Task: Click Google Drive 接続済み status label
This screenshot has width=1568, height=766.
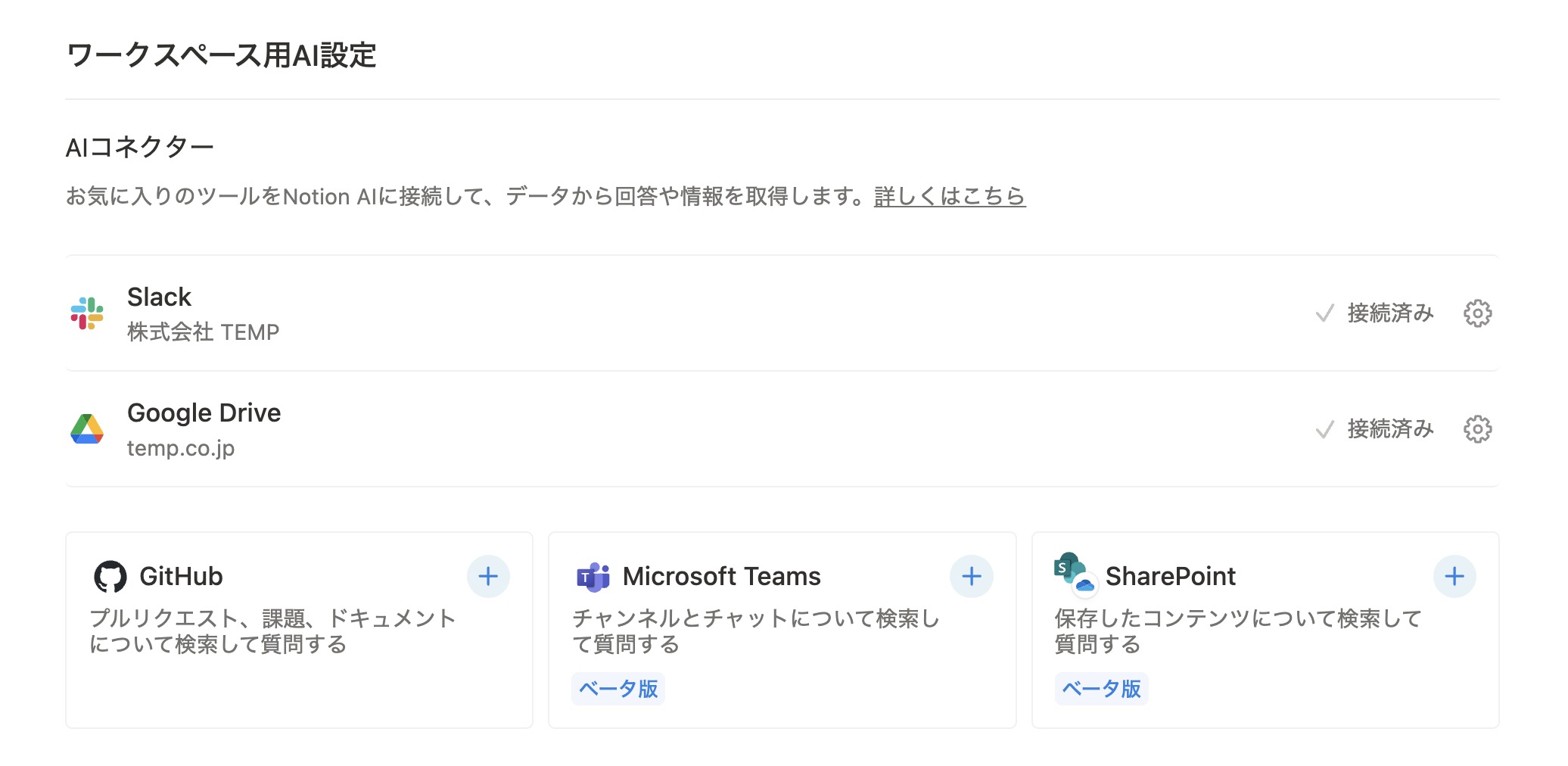Action: [1390, 429]
